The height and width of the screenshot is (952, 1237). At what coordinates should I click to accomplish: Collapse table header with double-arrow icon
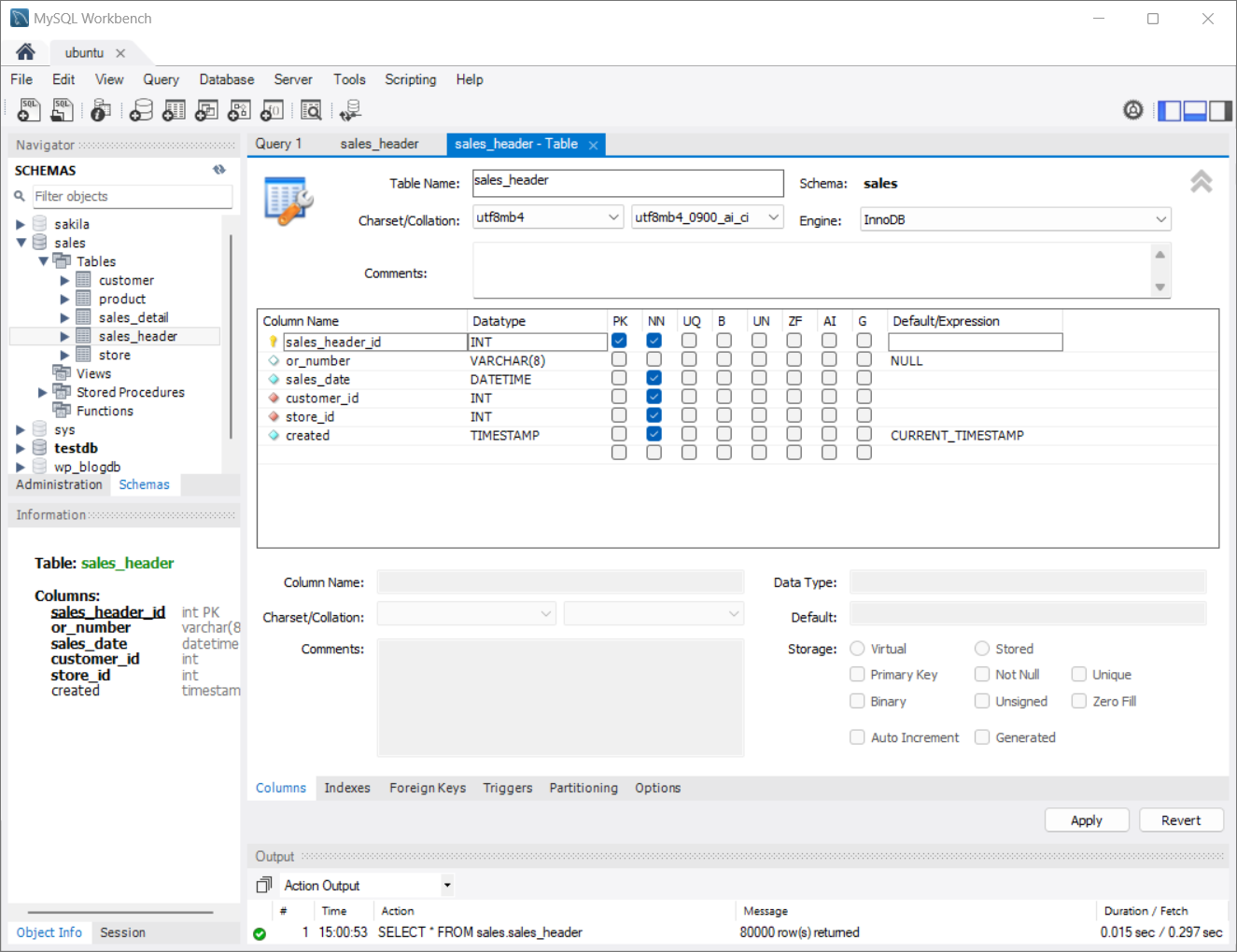pyautogui.click(x=1202, y=182)
